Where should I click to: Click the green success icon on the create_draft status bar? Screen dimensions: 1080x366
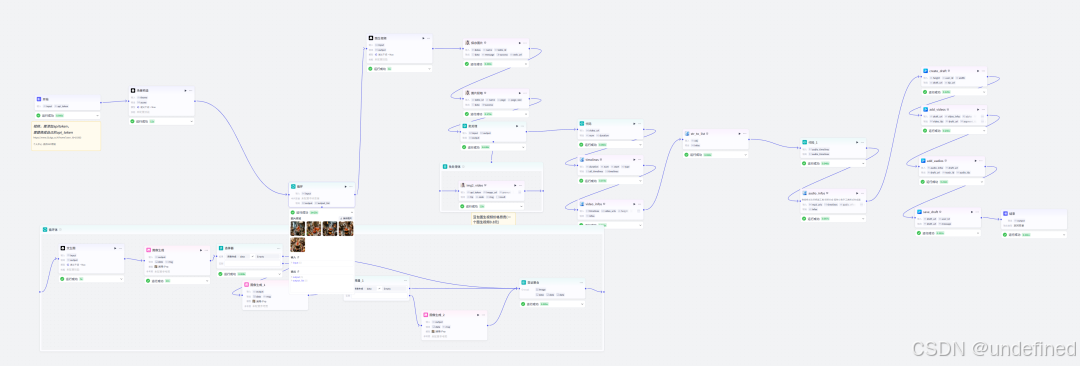click(x=926, y=92)
